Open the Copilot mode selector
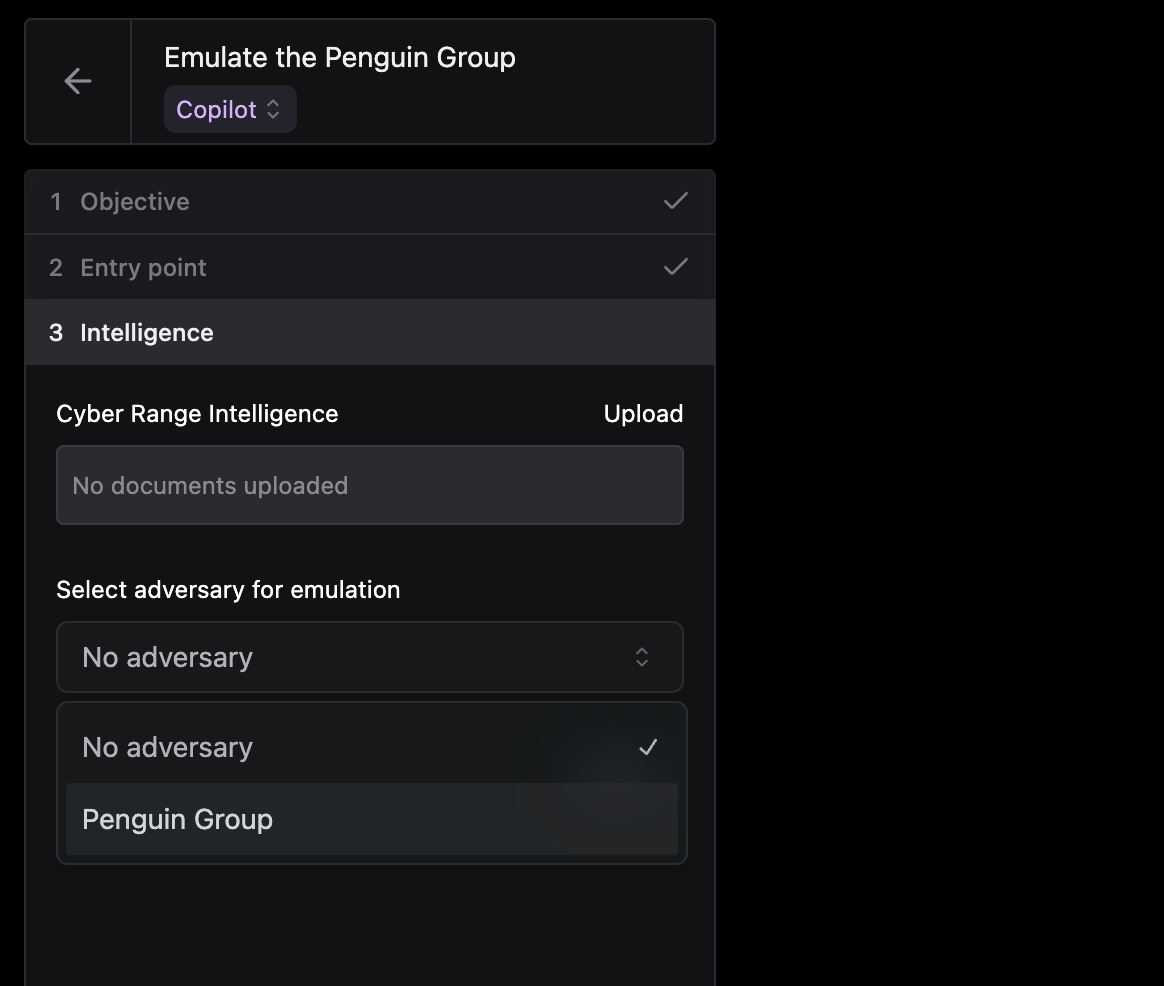 (229, 110)
